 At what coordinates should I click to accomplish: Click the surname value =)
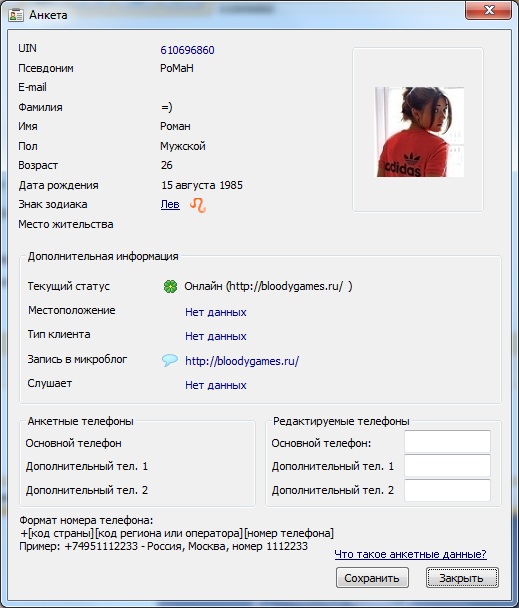pos(167,107)
